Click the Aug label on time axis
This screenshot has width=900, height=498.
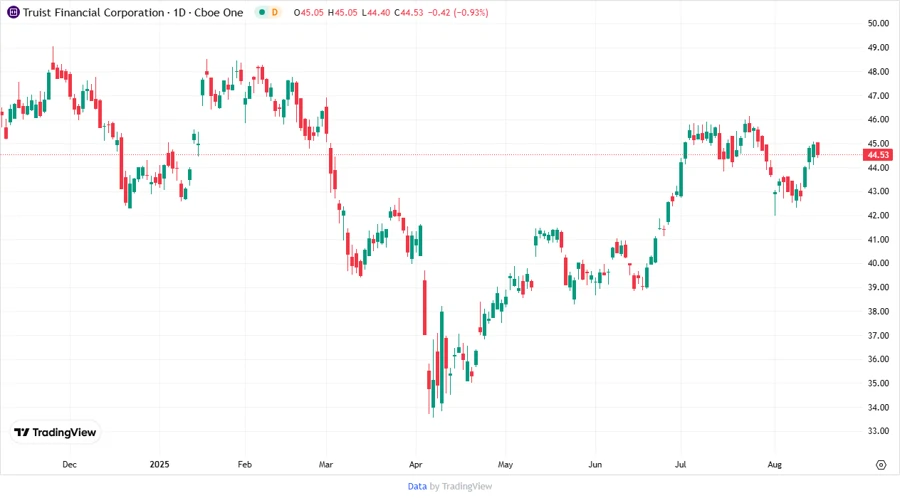coord(775,465)
